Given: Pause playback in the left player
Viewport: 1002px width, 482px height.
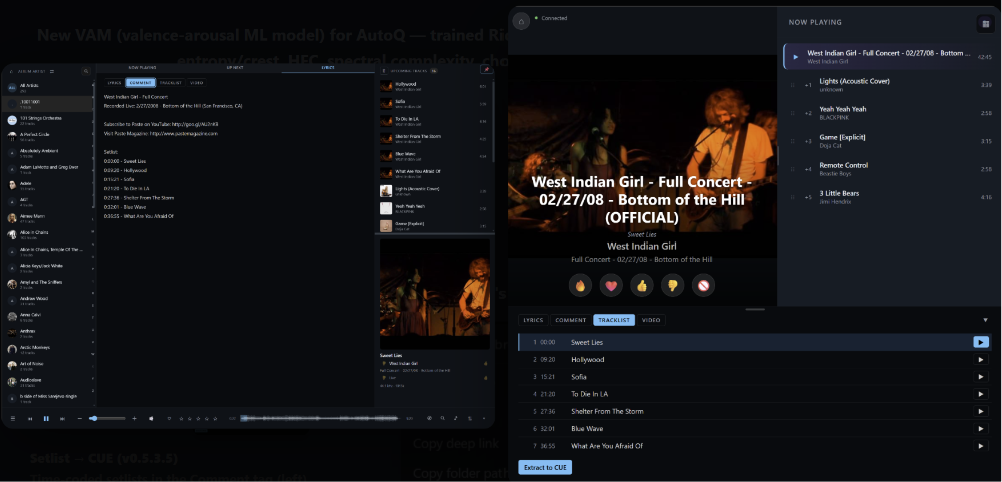Looking at the screenshot, I should click(x=46, y=418).
